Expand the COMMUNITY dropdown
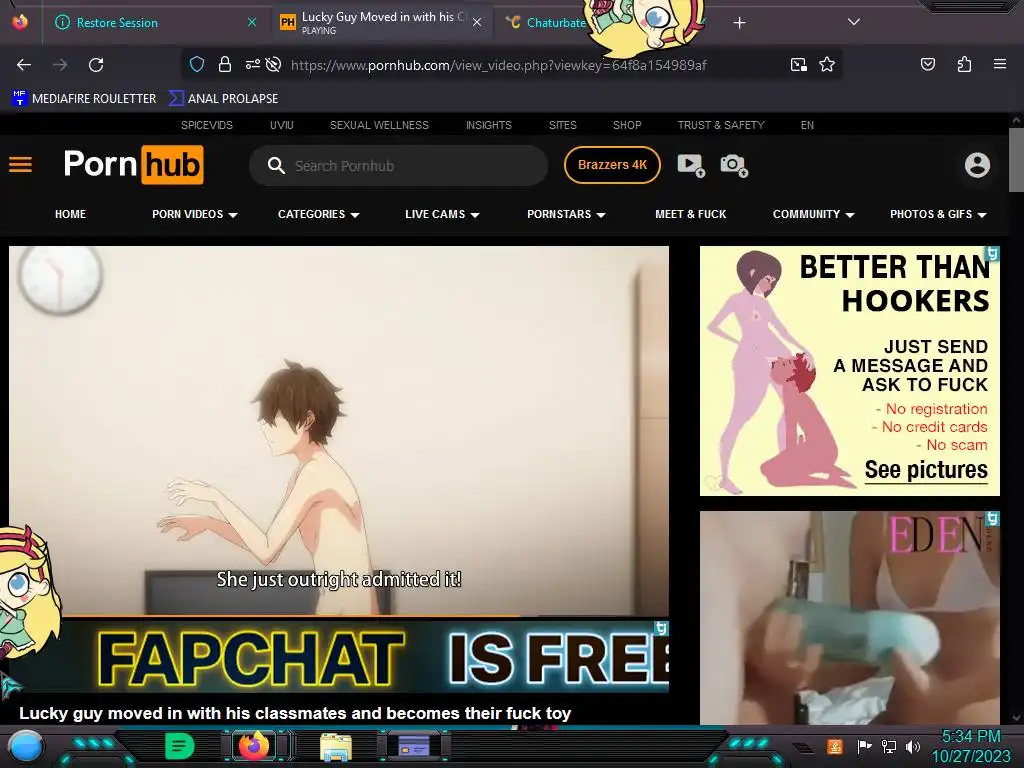The width and height of the screenshot is (1024, 768). click(x=814, y=214)
